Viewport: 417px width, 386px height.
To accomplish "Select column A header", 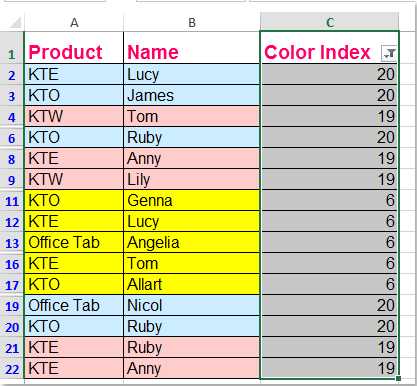I will click(x=74, y=23).
